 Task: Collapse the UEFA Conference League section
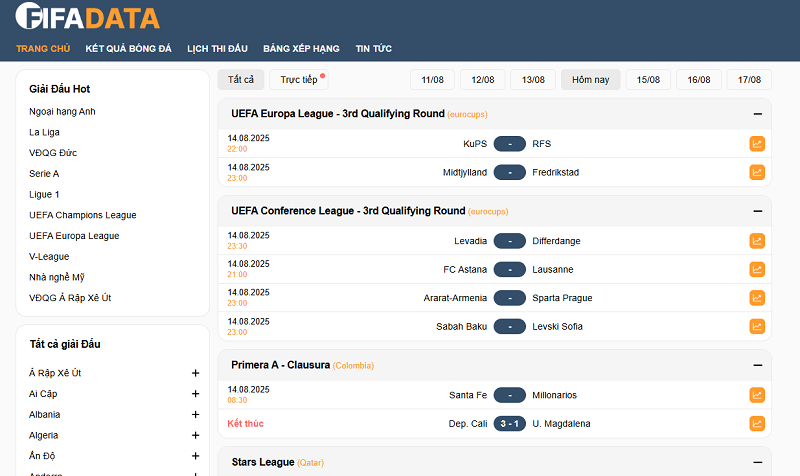tap(758, 211)
